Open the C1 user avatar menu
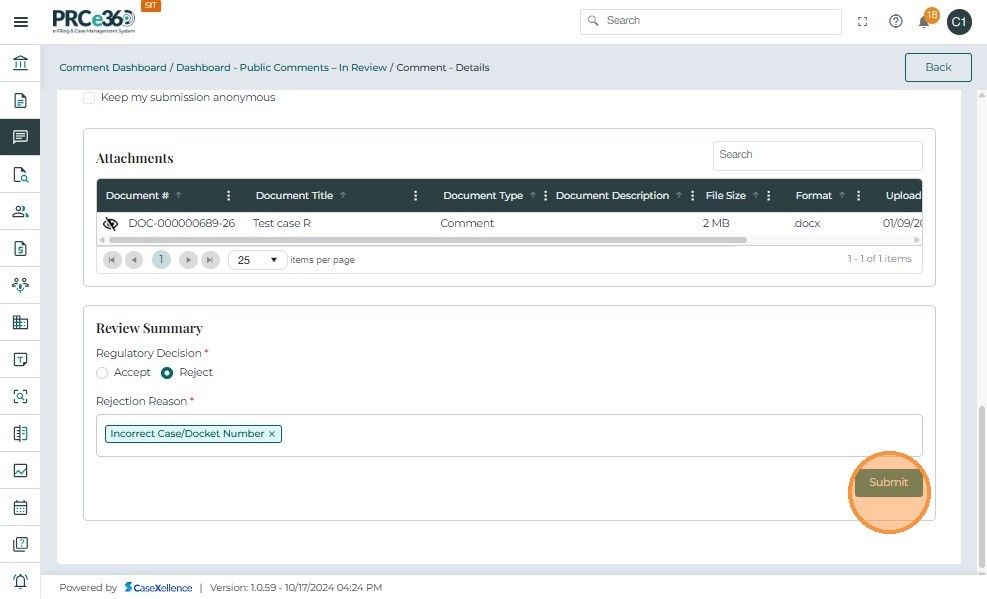The width and height of the screenshot is (987, 599). pos(959,22)
